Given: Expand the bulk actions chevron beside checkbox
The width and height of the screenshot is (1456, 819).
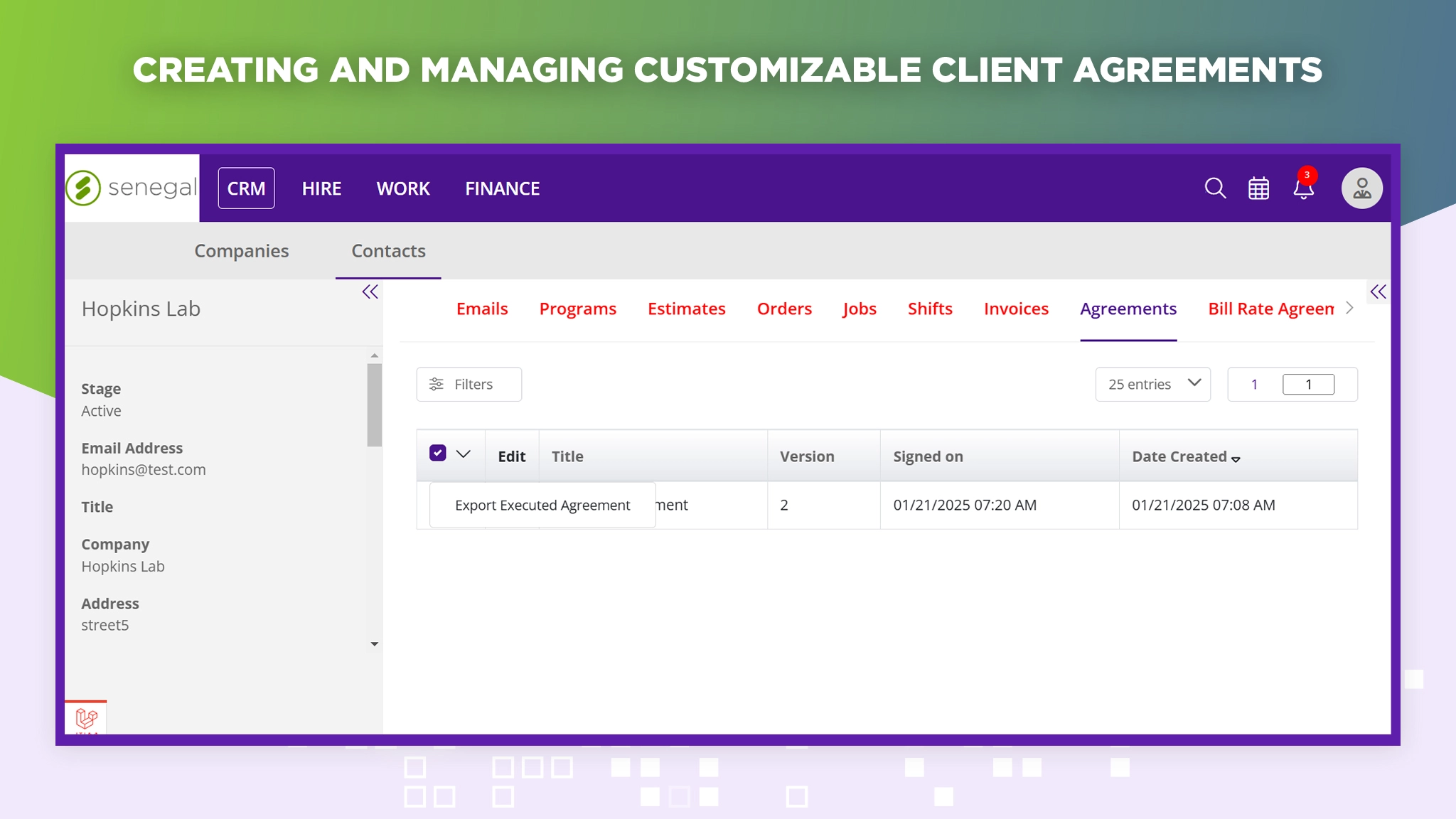Looking at the screenshot, I should (x=464, y=454).
